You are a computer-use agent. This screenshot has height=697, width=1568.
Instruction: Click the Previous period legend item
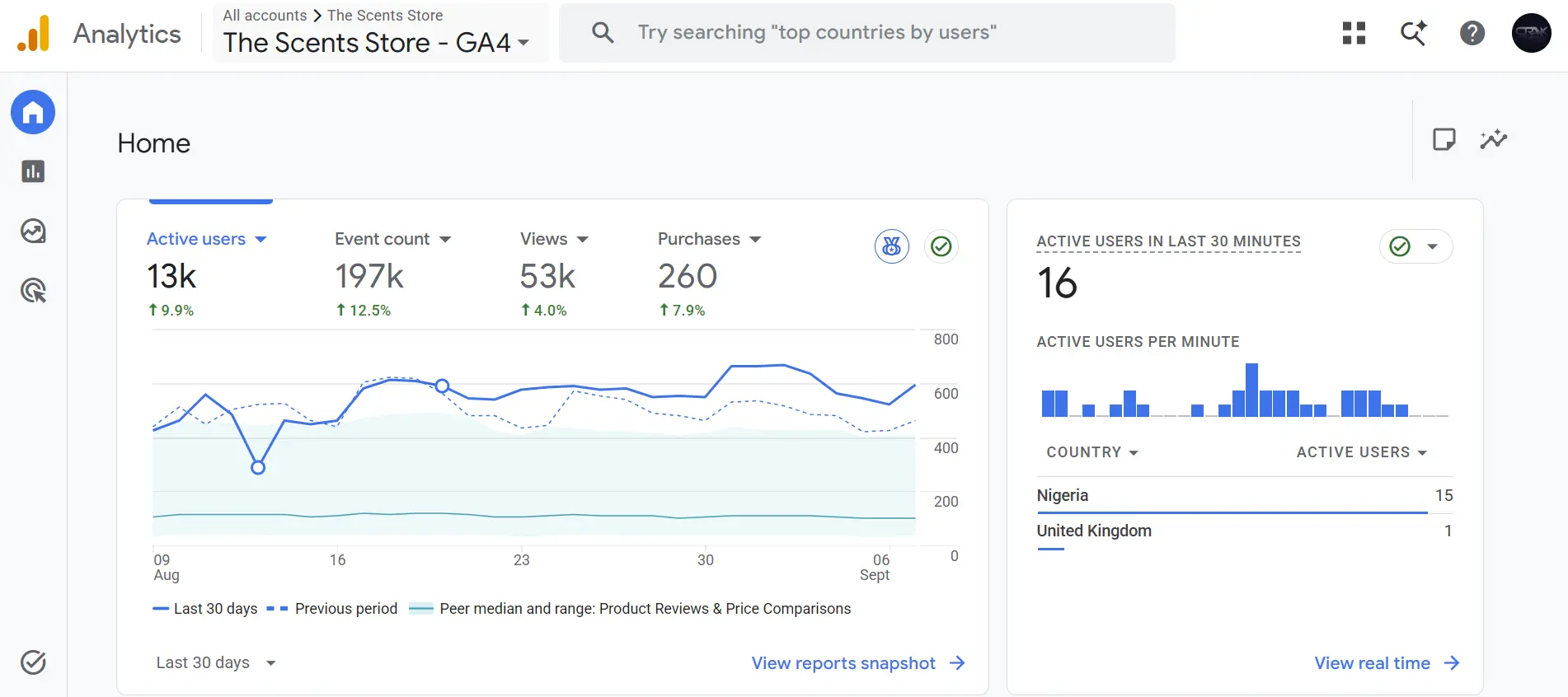pyautogui.click(x=332, y=609)
